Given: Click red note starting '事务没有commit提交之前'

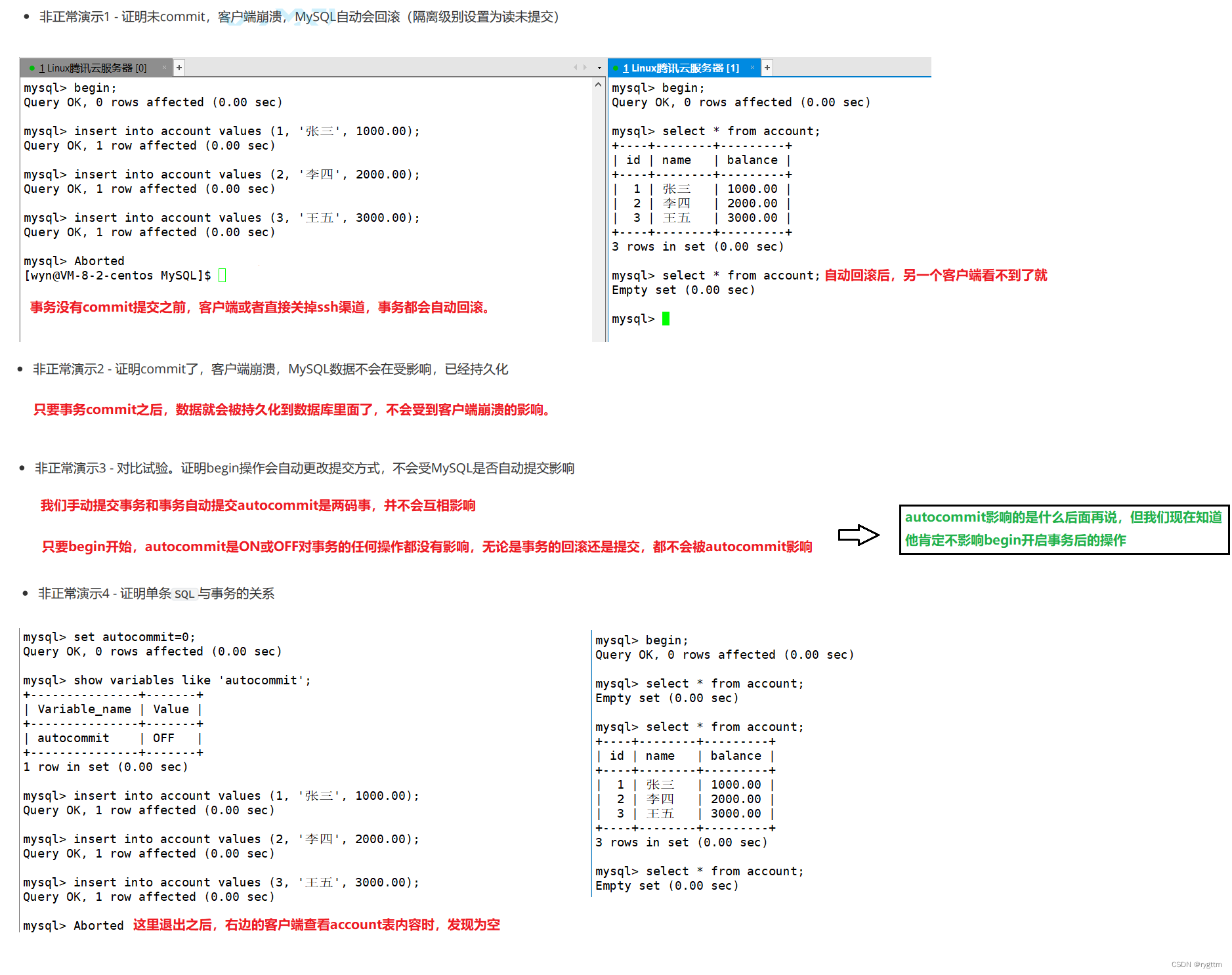Looking at the screenshot, I should tap(261, 308).
